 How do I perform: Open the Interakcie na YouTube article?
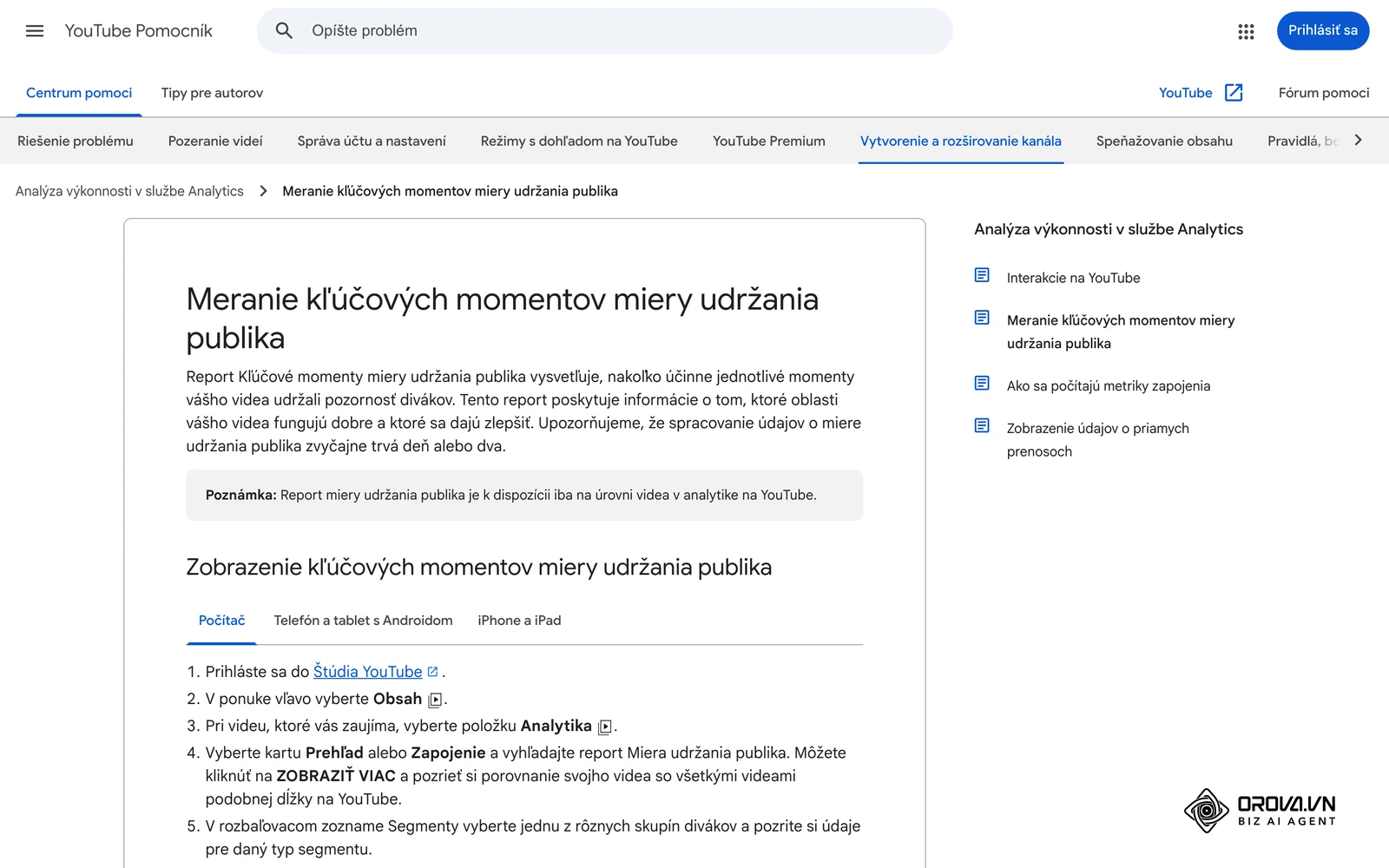pos(1074,278)
